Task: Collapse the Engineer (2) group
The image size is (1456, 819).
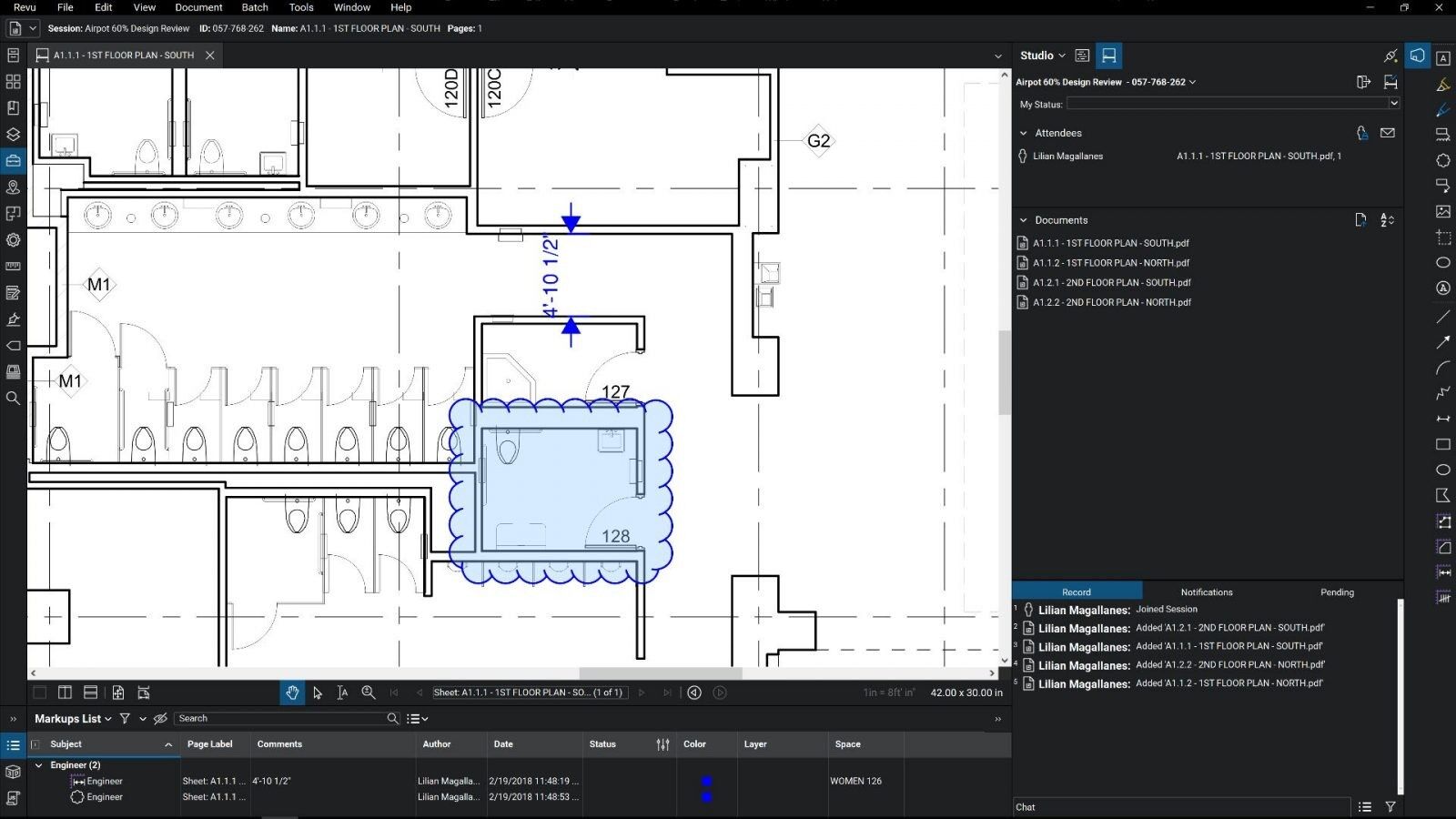Action: coord(38,765)
